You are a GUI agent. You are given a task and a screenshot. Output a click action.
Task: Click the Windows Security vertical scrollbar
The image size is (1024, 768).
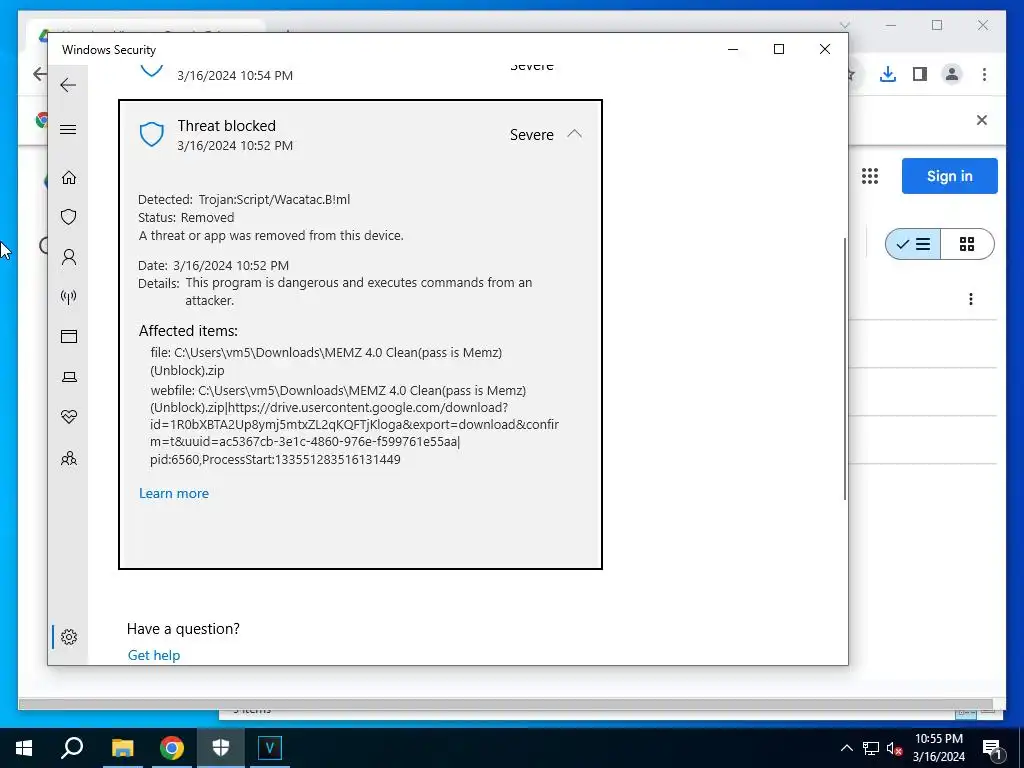coord(845,369)
